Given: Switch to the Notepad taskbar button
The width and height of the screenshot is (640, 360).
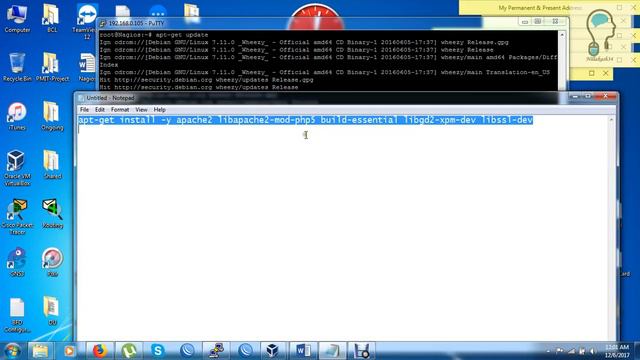Looking at the screenshot, I should (332, 351).
